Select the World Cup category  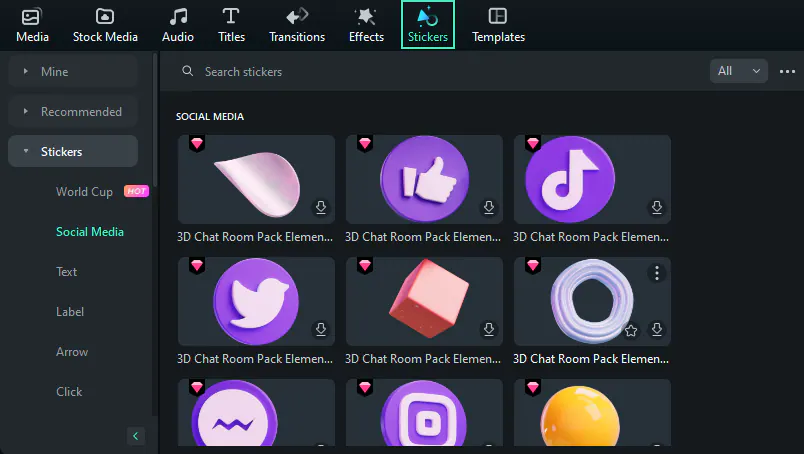(84, 192)
